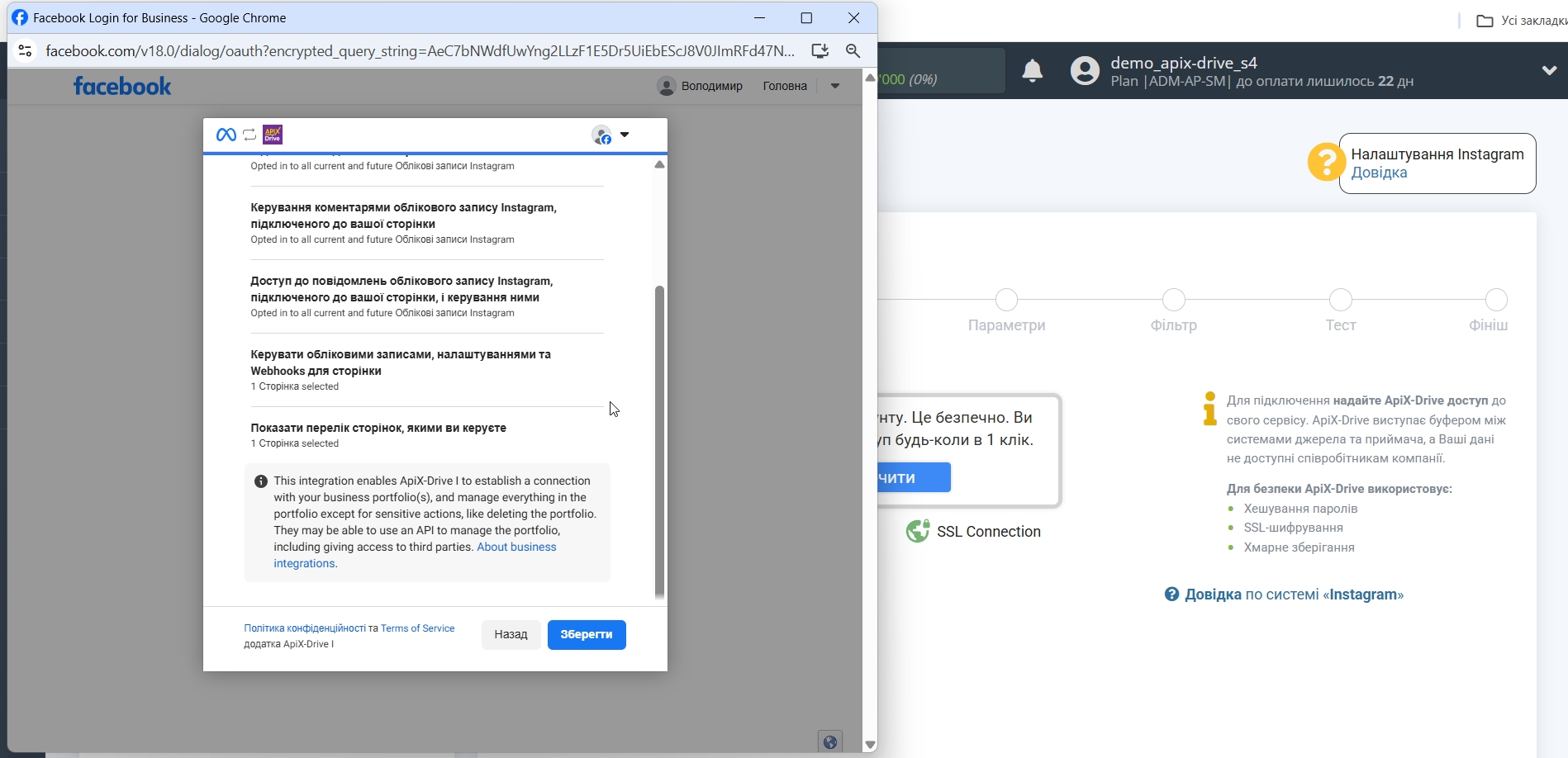This screenshot has width=1568, height=758.
Task: Open About business integrations link
Action: pyautogui.click(x=415, y=555)
